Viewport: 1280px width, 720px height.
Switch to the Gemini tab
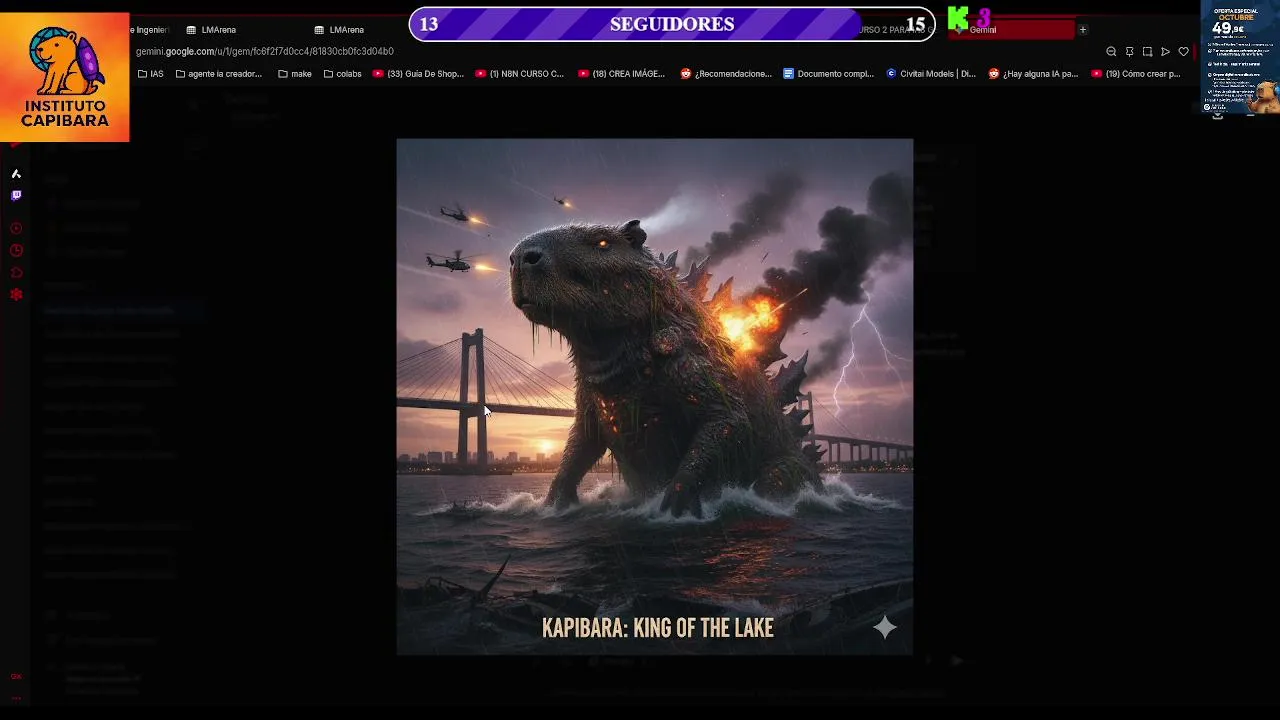point(1010,30)
